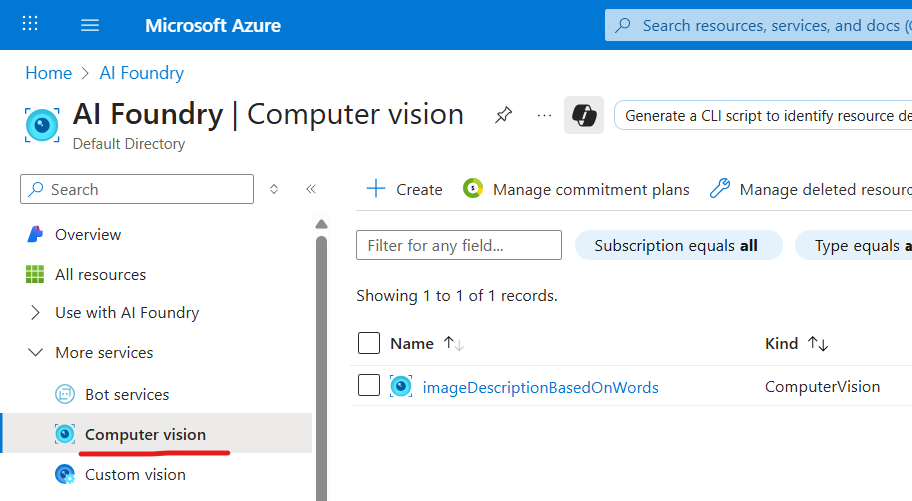Open Subscription equals all filter
The image size is (912, 501).
point(678,245)
